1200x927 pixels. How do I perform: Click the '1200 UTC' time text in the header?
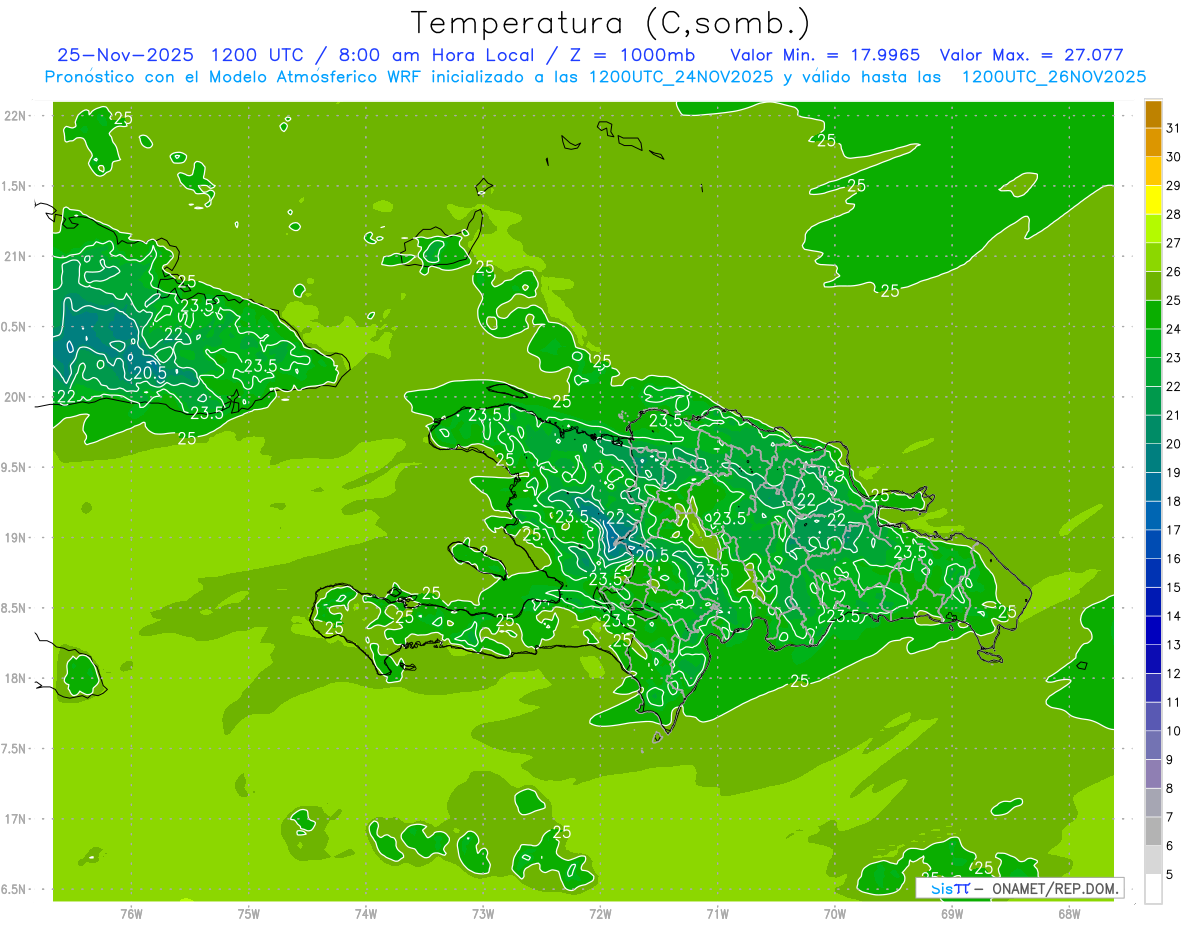pos(258,55)
